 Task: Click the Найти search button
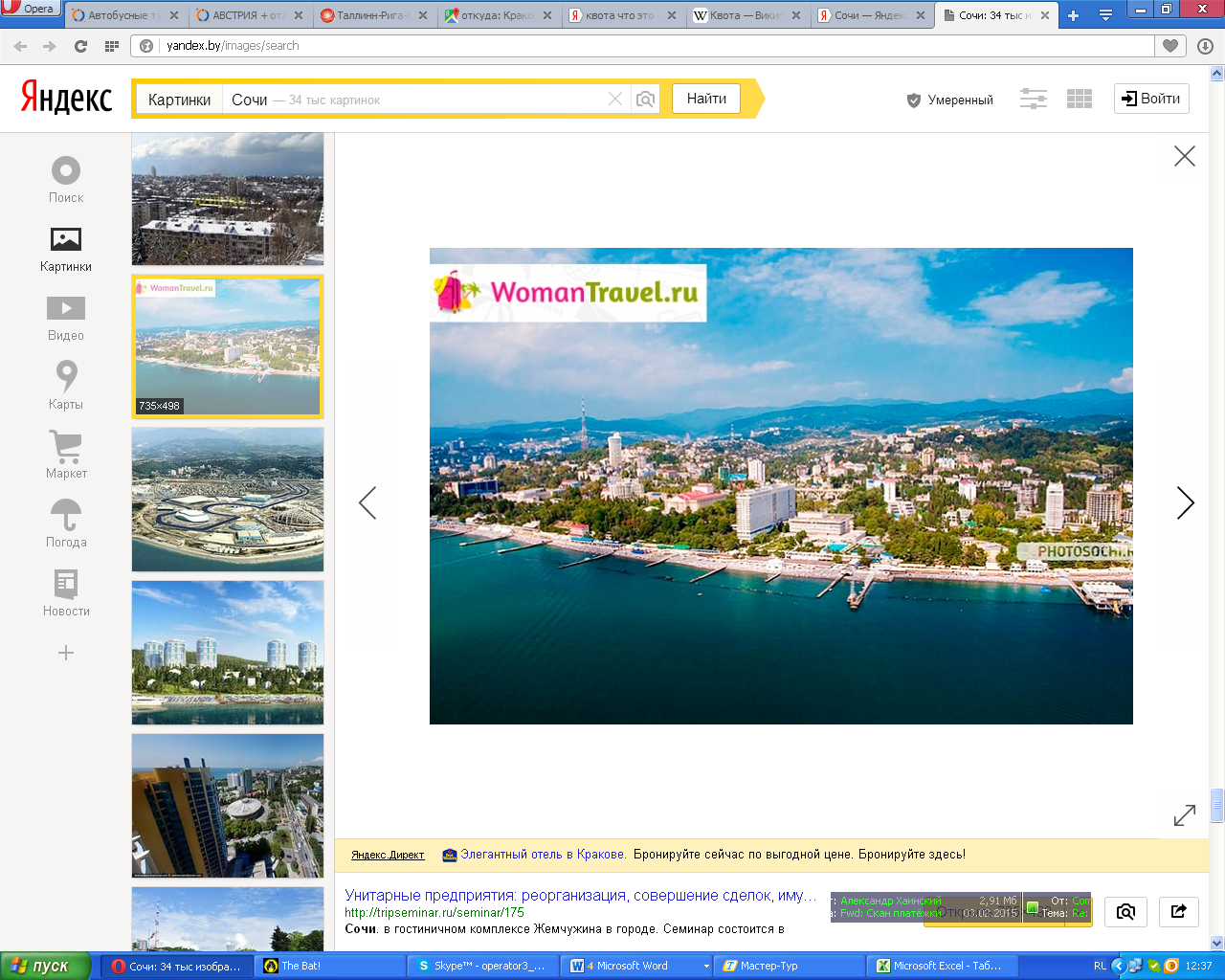pos(706,99)
